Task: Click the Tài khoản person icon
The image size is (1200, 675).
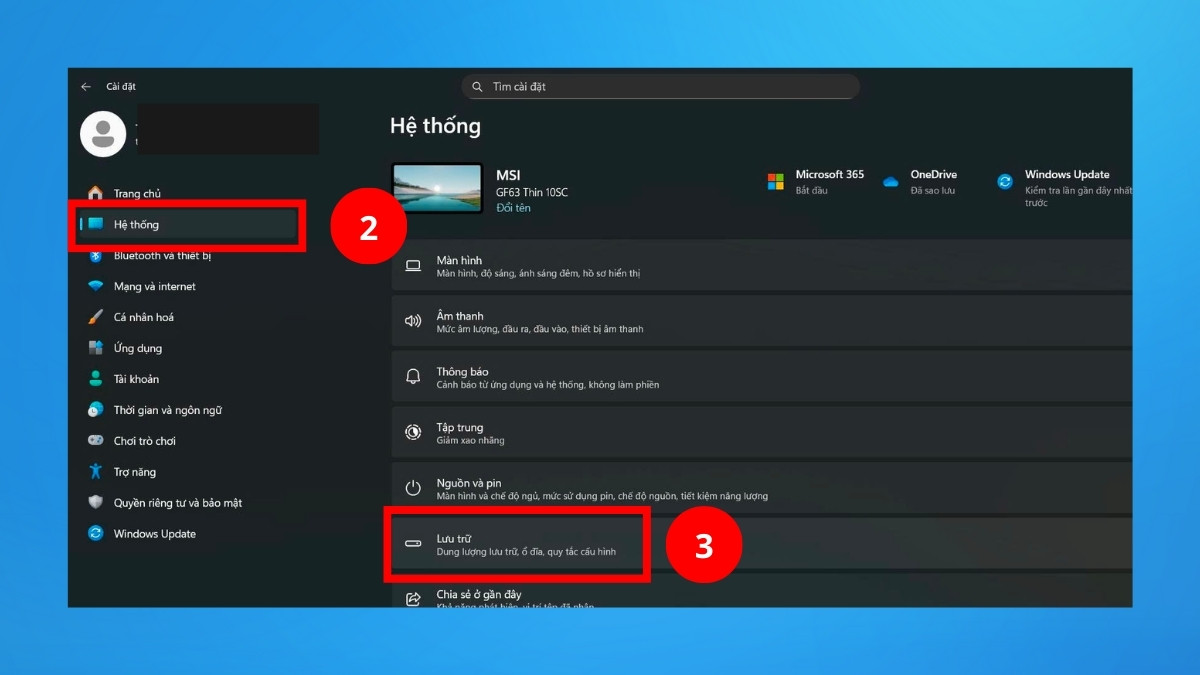Action: pyautogui.click(x=95, y=379)
